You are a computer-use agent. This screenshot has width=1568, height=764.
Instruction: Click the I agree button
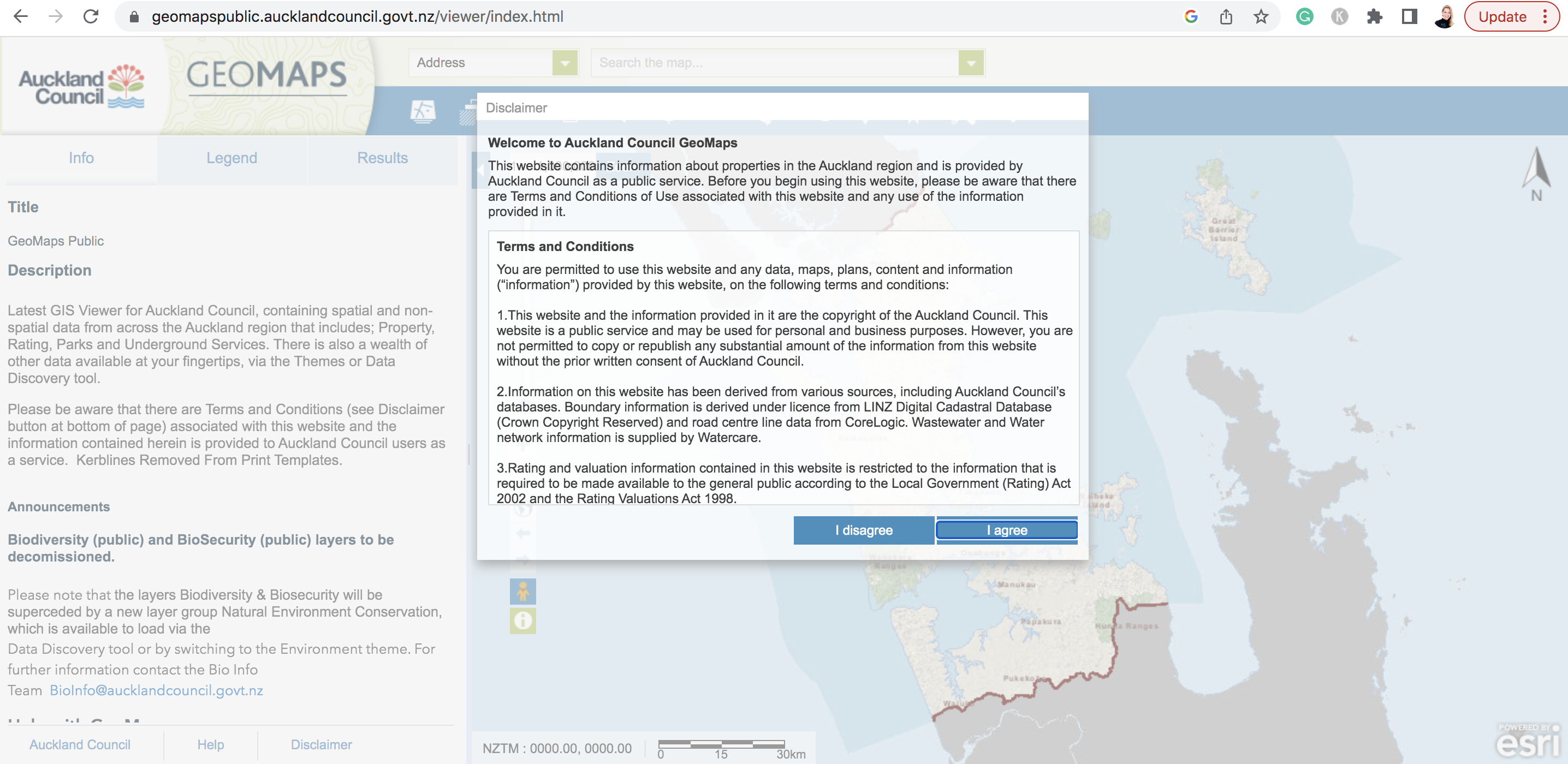coord(1007,530)
